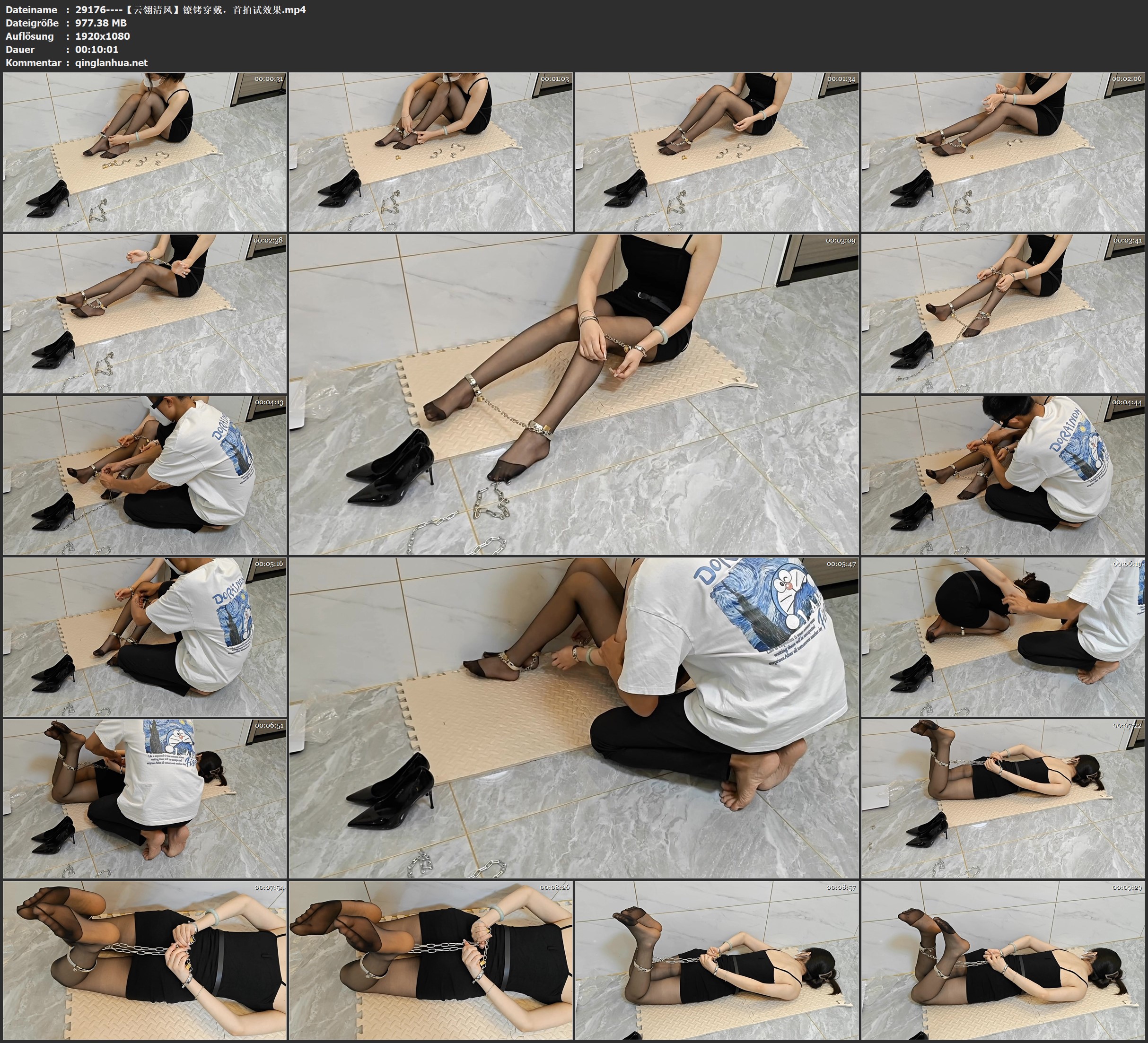Viewport: 1148px width, 1043px height.
Task: Click the mp4 filename in the header
Action: [190, 9]
